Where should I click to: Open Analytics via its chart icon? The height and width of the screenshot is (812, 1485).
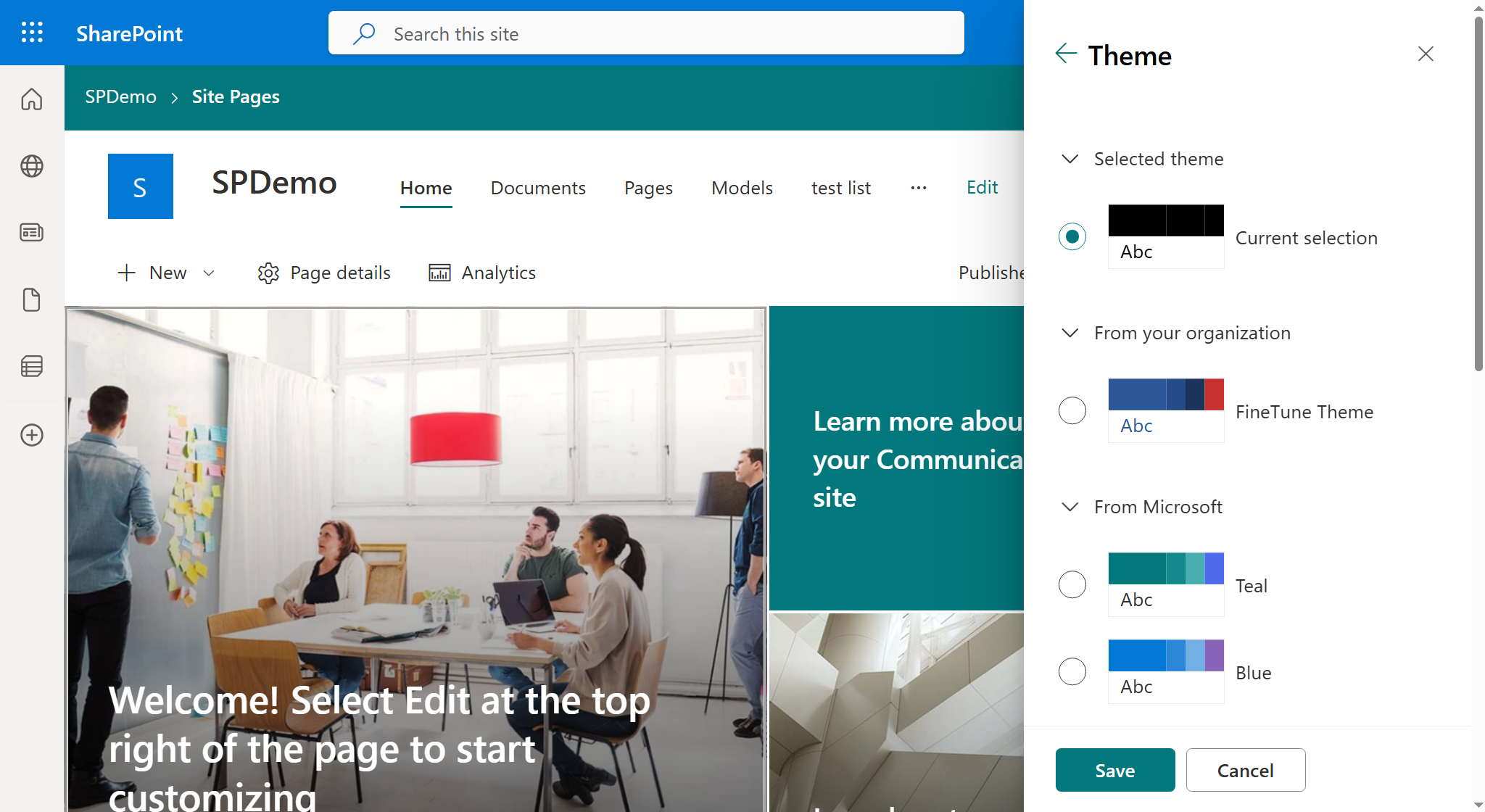tap(439, 272)
